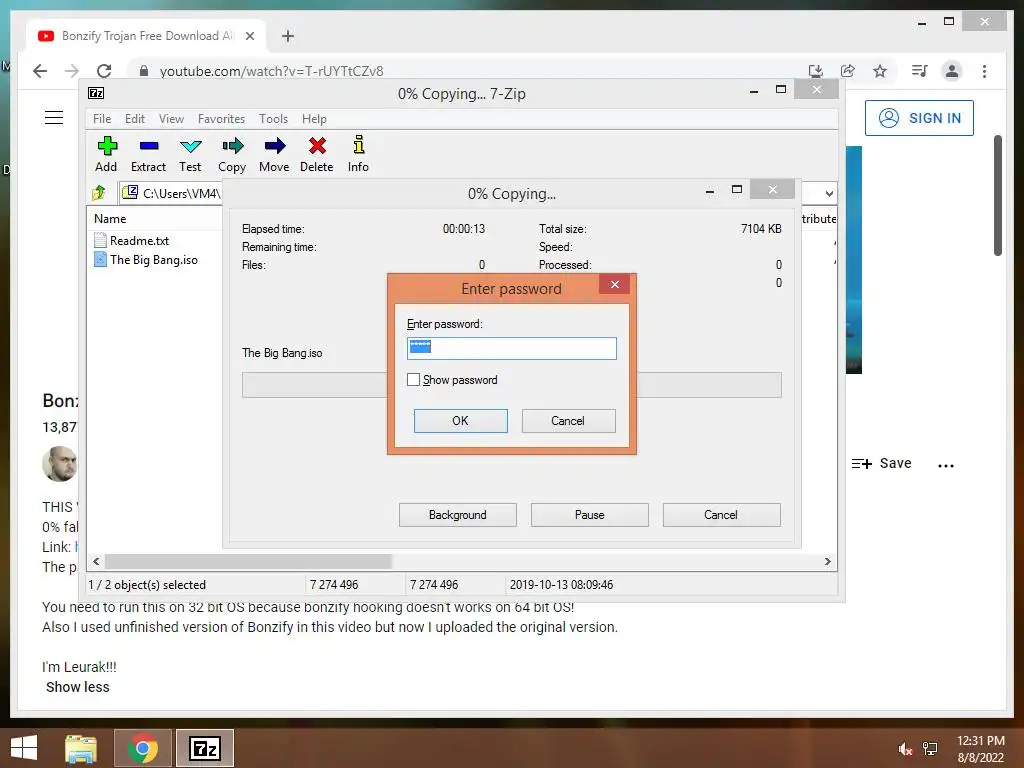Viewport: 1024px width, 768px height.
Task: Click the YouTube SIGN IN button
Action: [919, 118]
